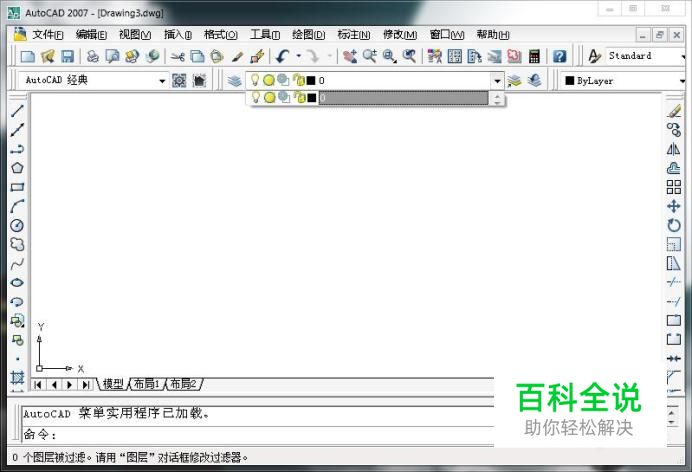Switch to the 布局2 tab

coord(184,384)
